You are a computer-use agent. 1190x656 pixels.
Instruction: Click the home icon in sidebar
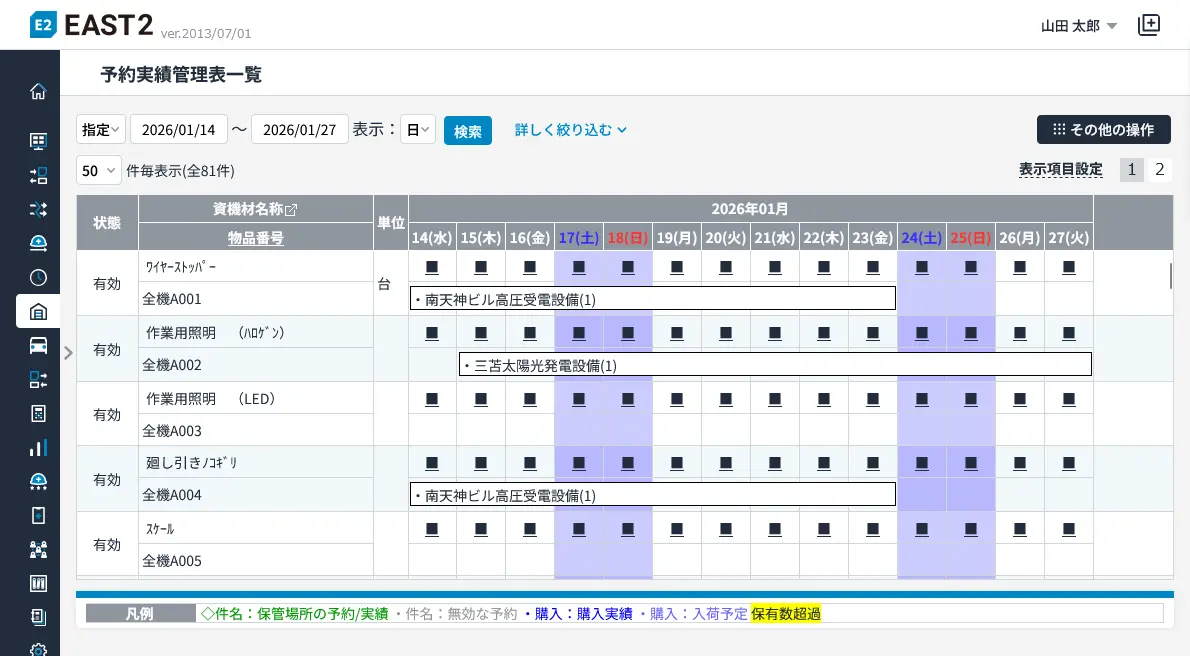pyautogui.click(x=38, y=91)
